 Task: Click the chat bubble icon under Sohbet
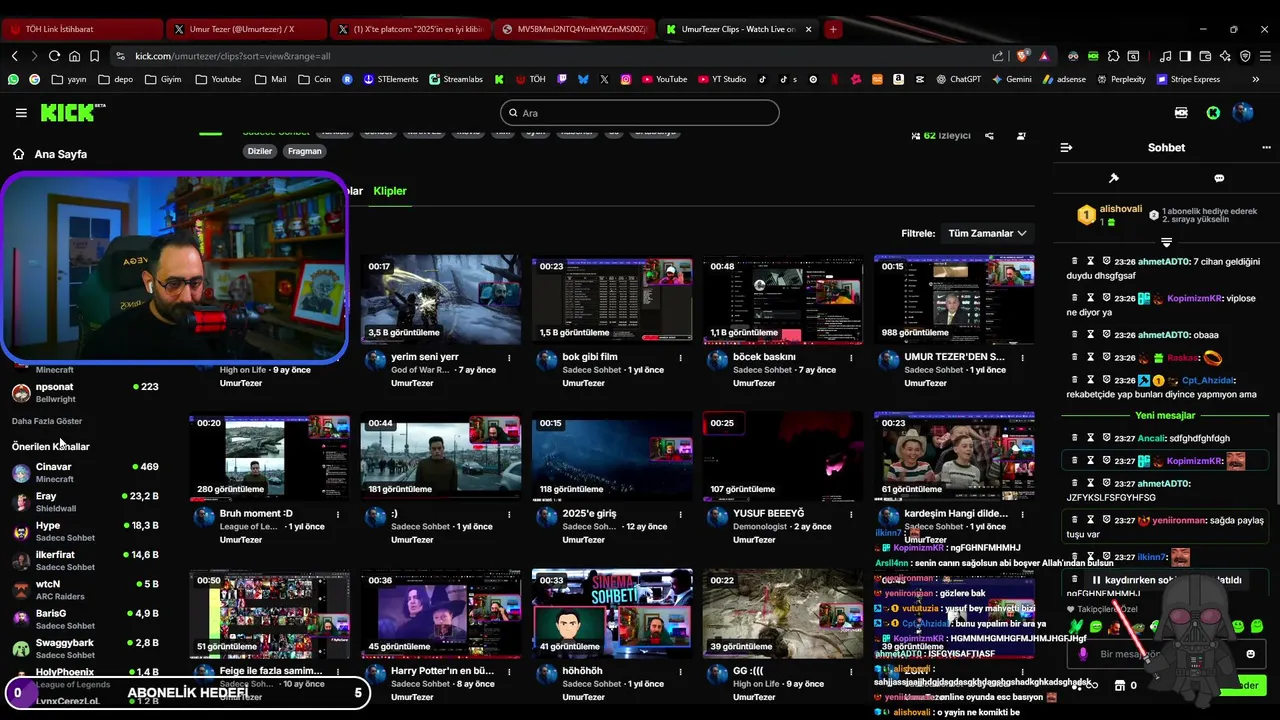(1219, 178)
